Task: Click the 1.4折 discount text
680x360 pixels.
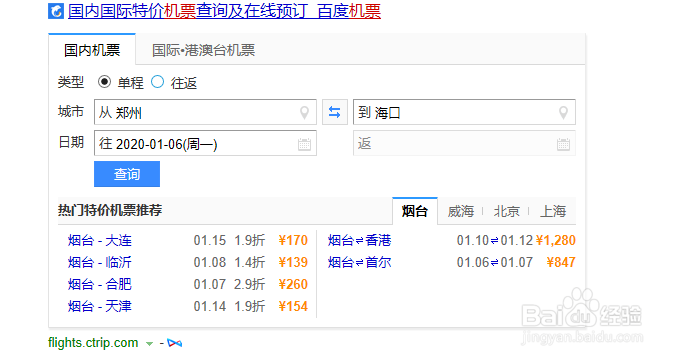Action: (249, 262)
